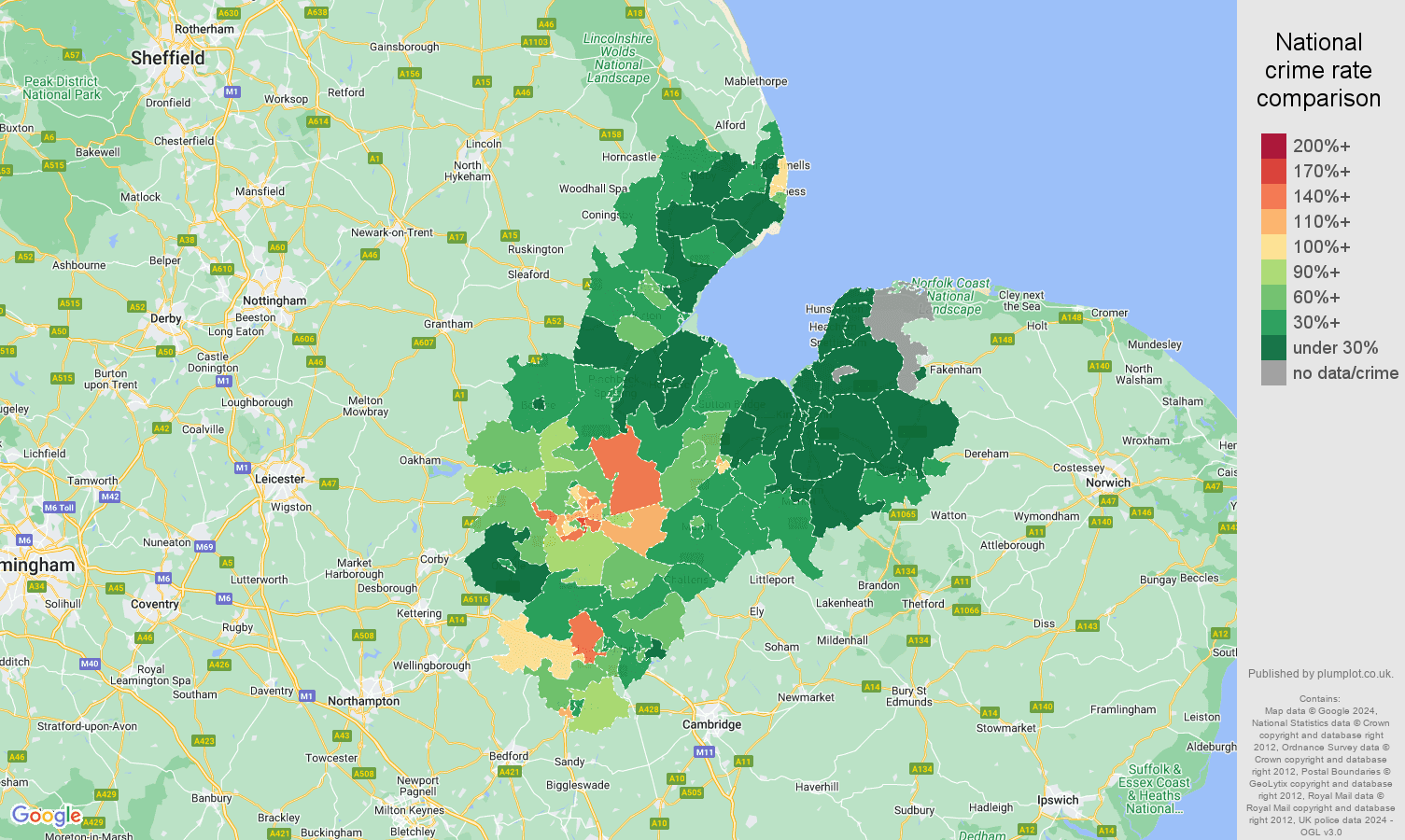
Task: Click the Cambridge city label
Action: [711, 724]
